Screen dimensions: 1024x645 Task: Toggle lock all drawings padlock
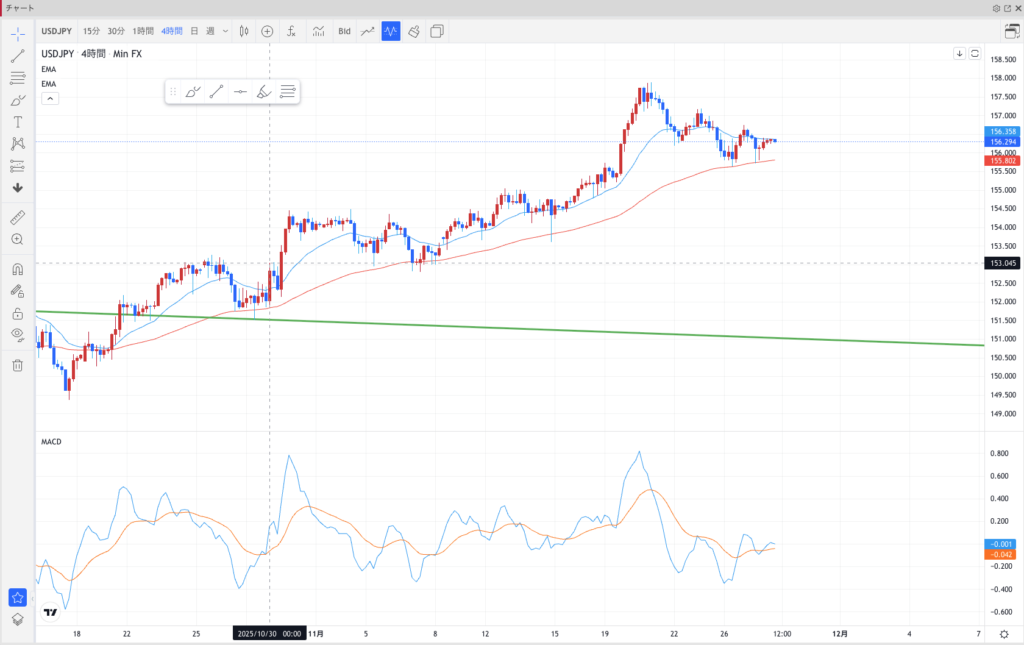(17, 313)
